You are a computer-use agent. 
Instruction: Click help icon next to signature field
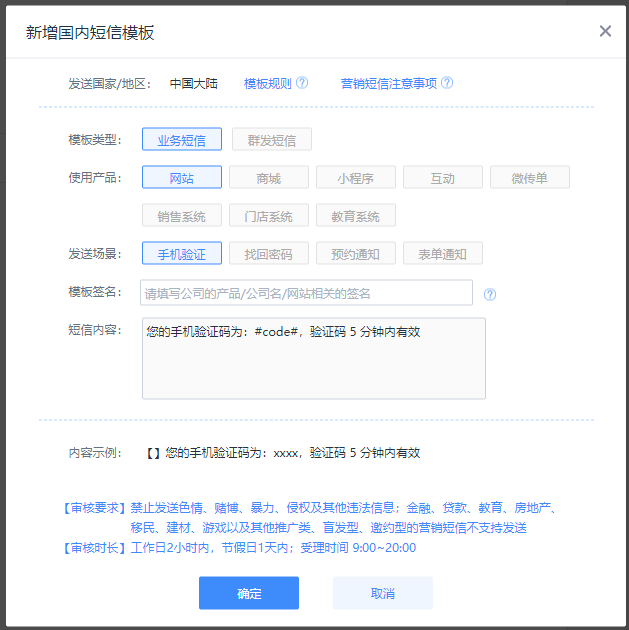click(490, 294)
